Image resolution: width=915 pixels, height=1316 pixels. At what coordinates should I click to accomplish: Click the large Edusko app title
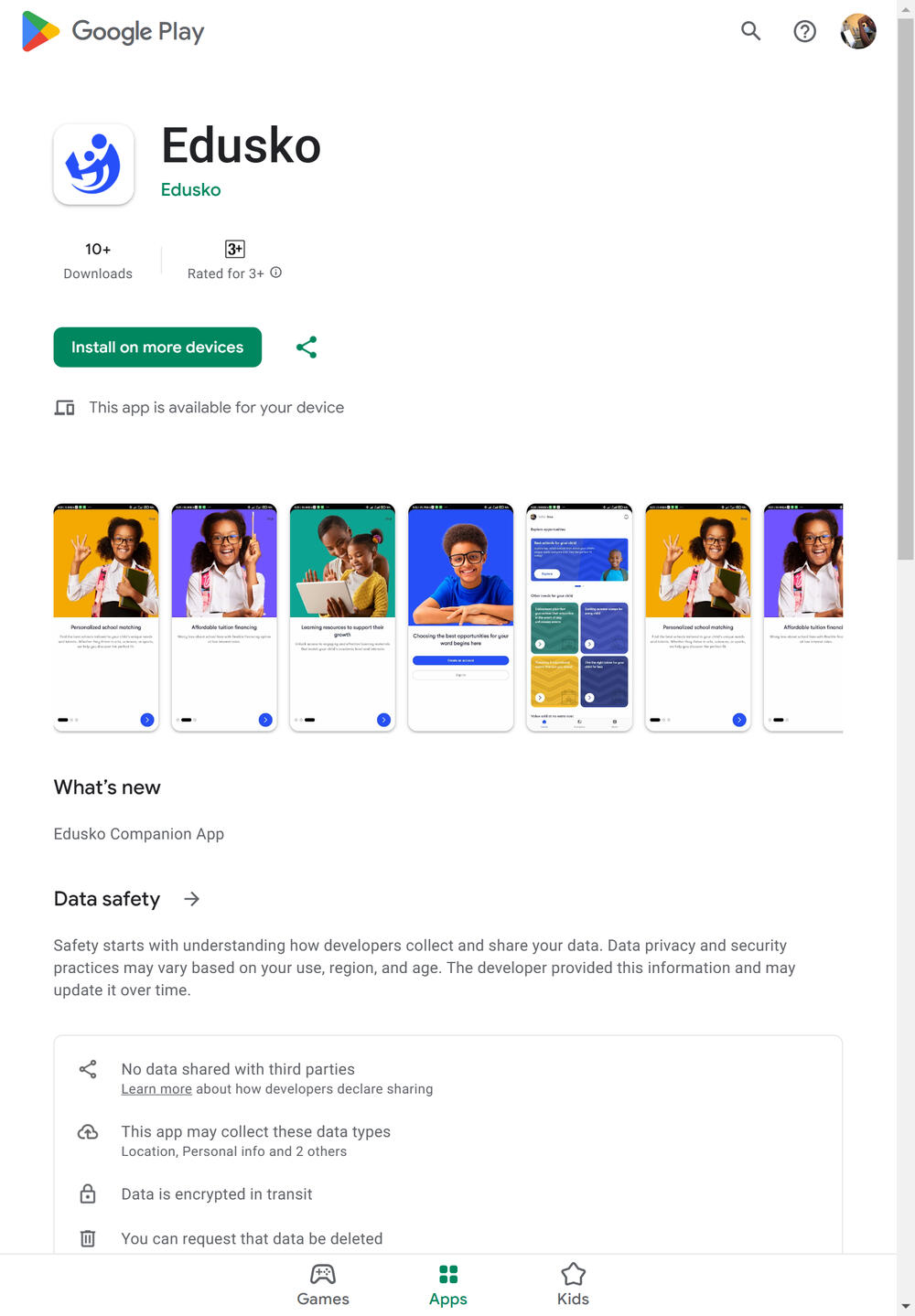click(x=242, y=145)
